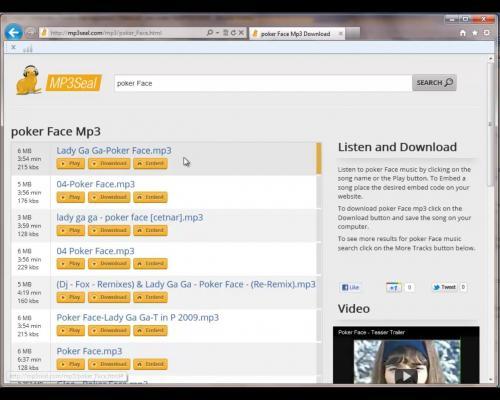The width and height of the screenshot is (500, 400).
Task: Open lady ga ga - poker face [cetnar].mp3
Action: coord(130,217)
